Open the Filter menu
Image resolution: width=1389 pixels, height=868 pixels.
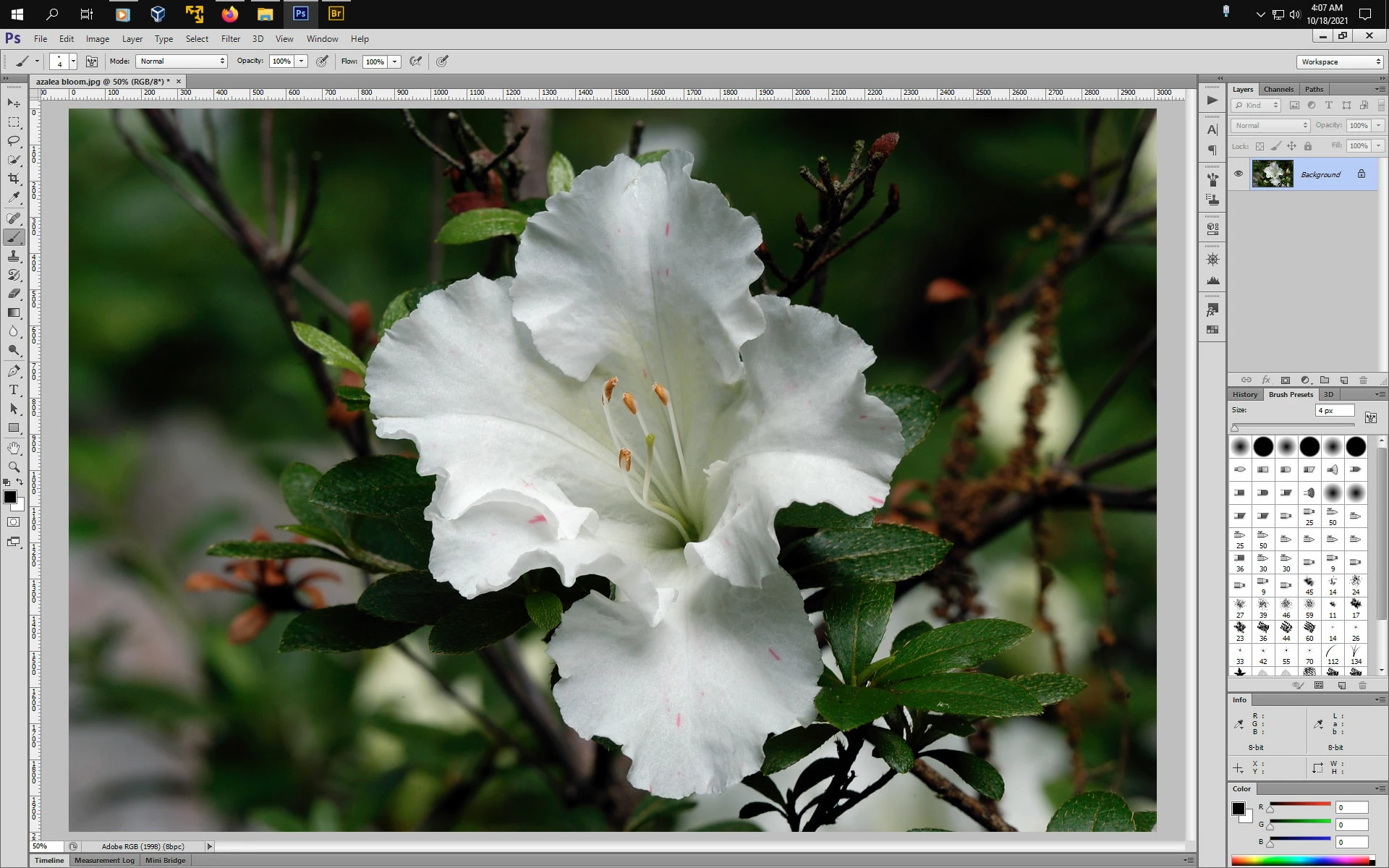coord(230,39)
